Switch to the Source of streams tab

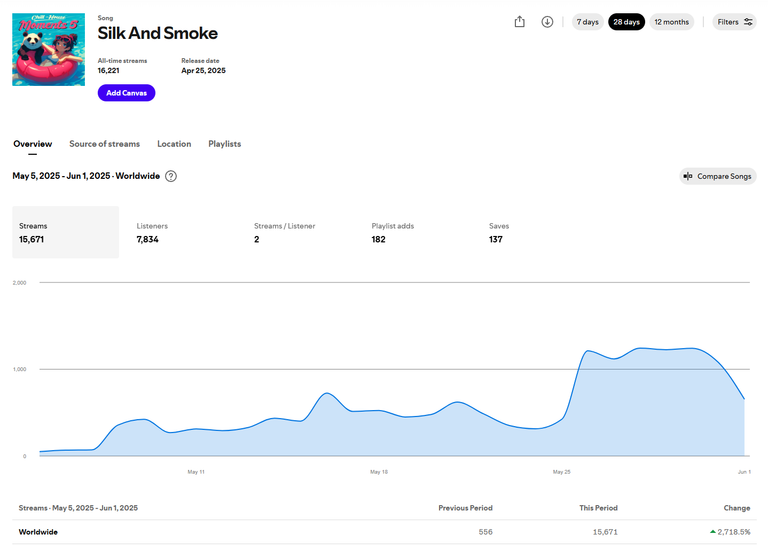coord(104,144)
